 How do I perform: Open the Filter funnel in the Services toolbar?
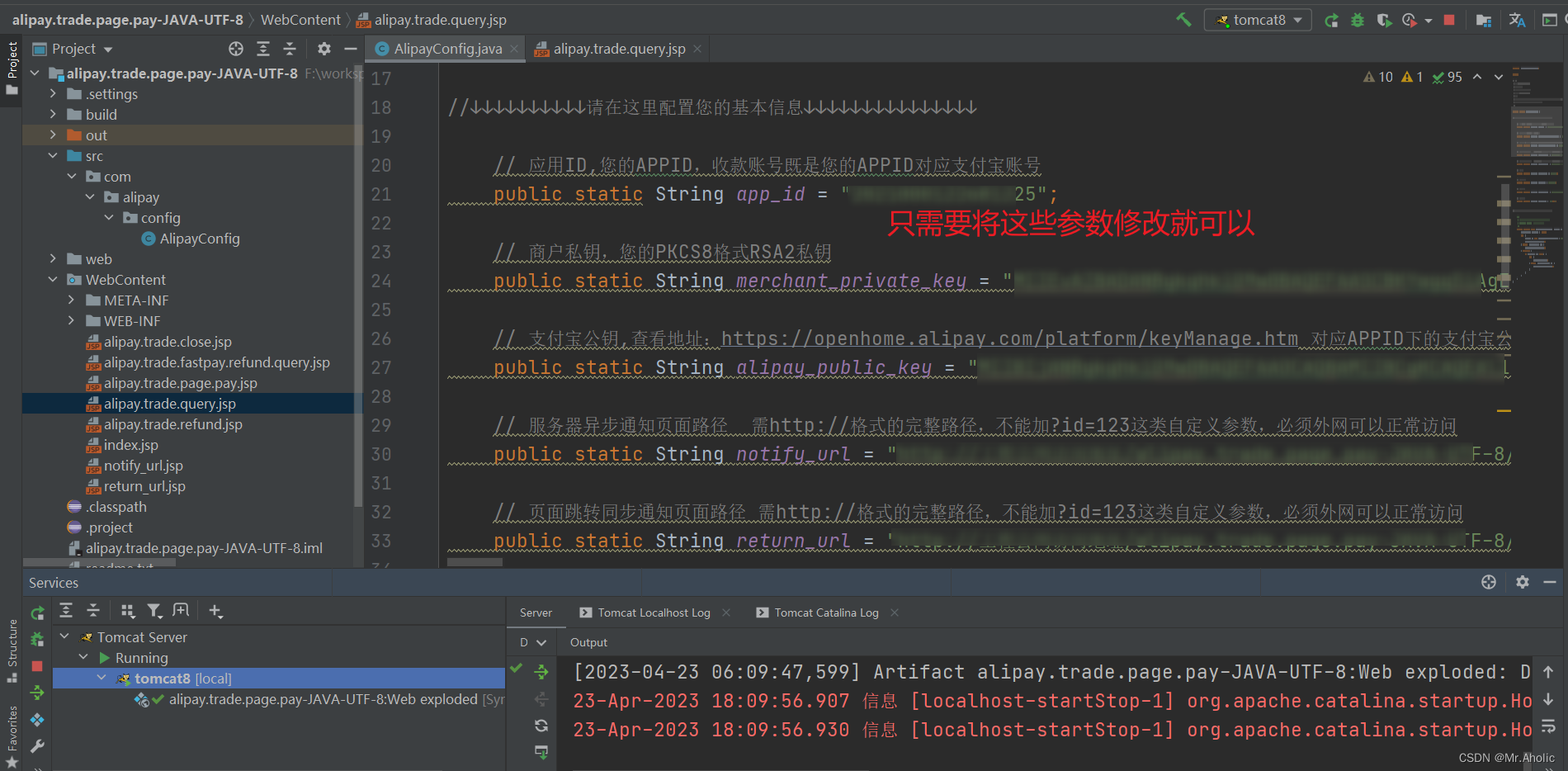point(154,610)
